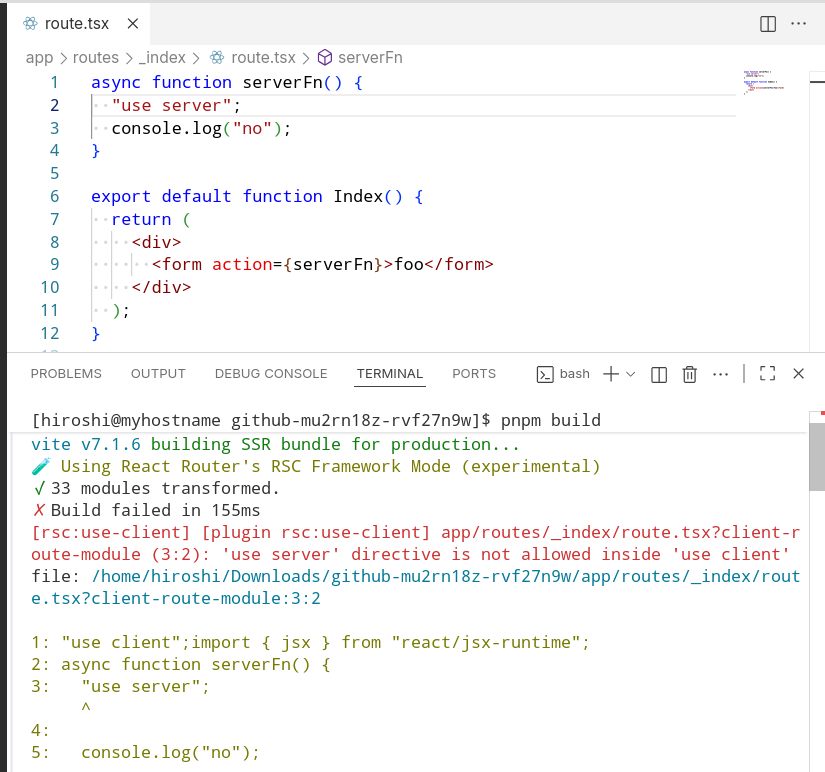Click the split editor right icon
Screen dimensions: 825x772
click(x=768, y=23)
